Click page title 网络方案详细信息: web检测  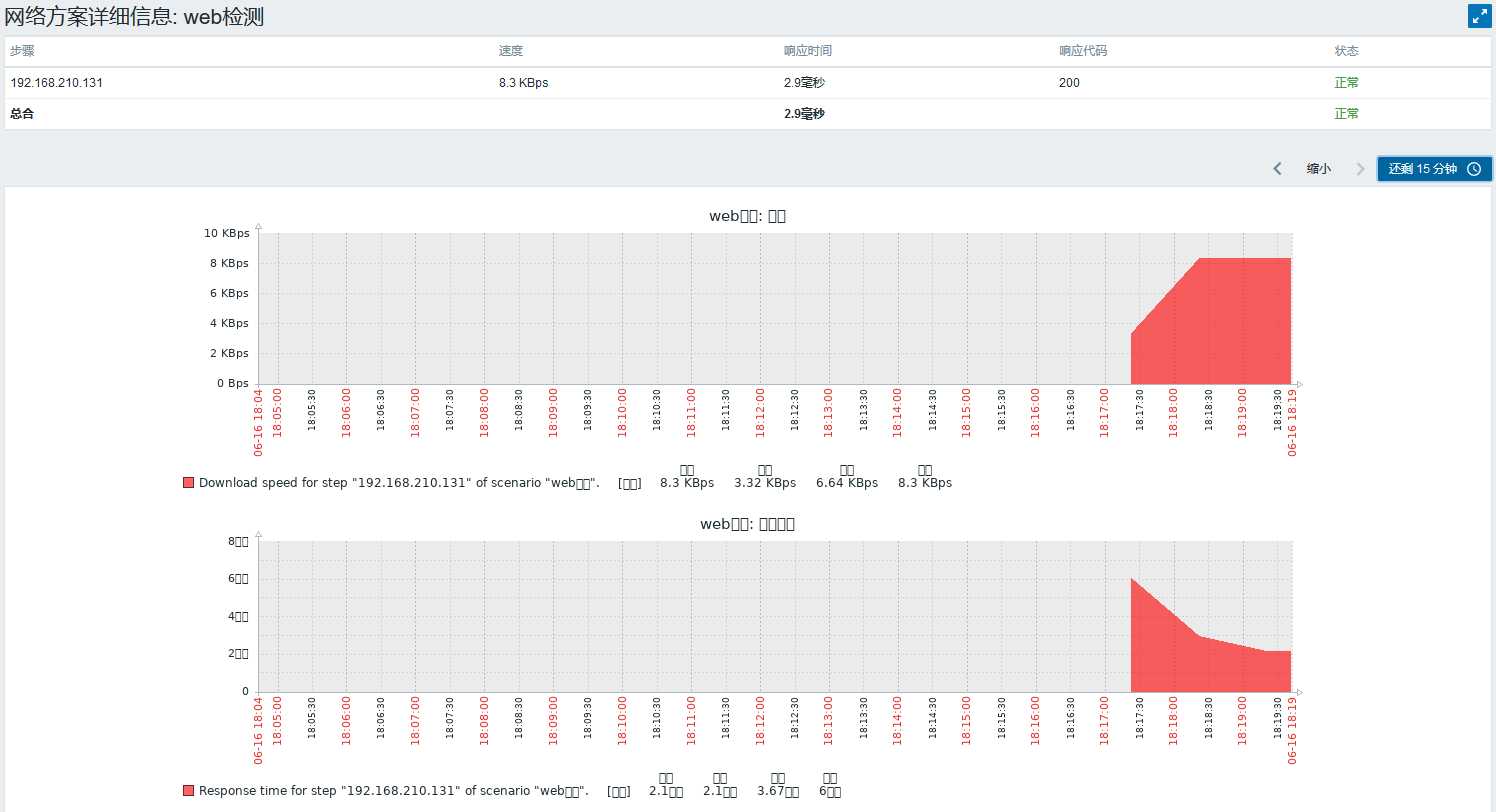(134, 16)
